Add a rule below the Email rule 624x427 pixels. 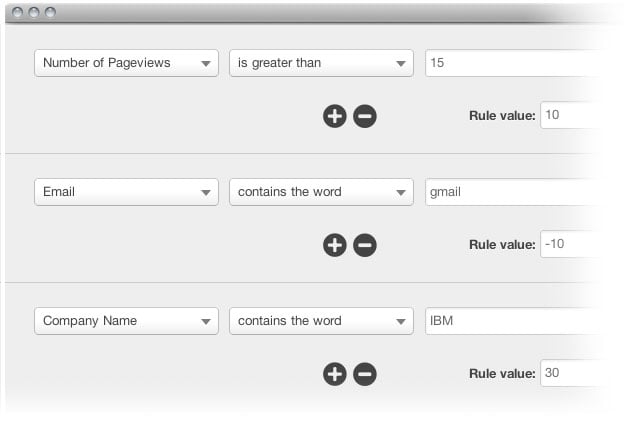point(334,245)
